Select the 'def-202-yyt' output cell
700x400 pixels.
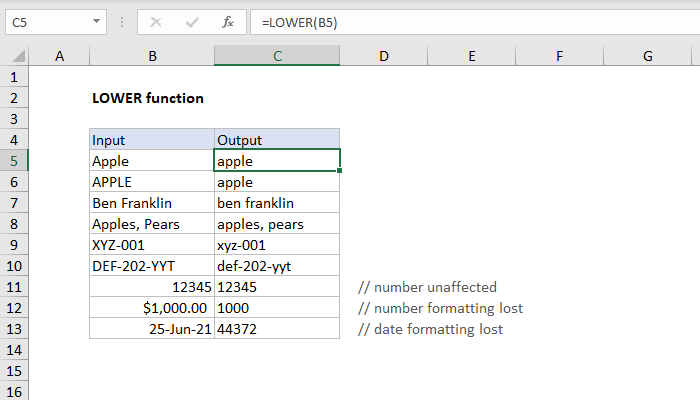tap(277, 266)
